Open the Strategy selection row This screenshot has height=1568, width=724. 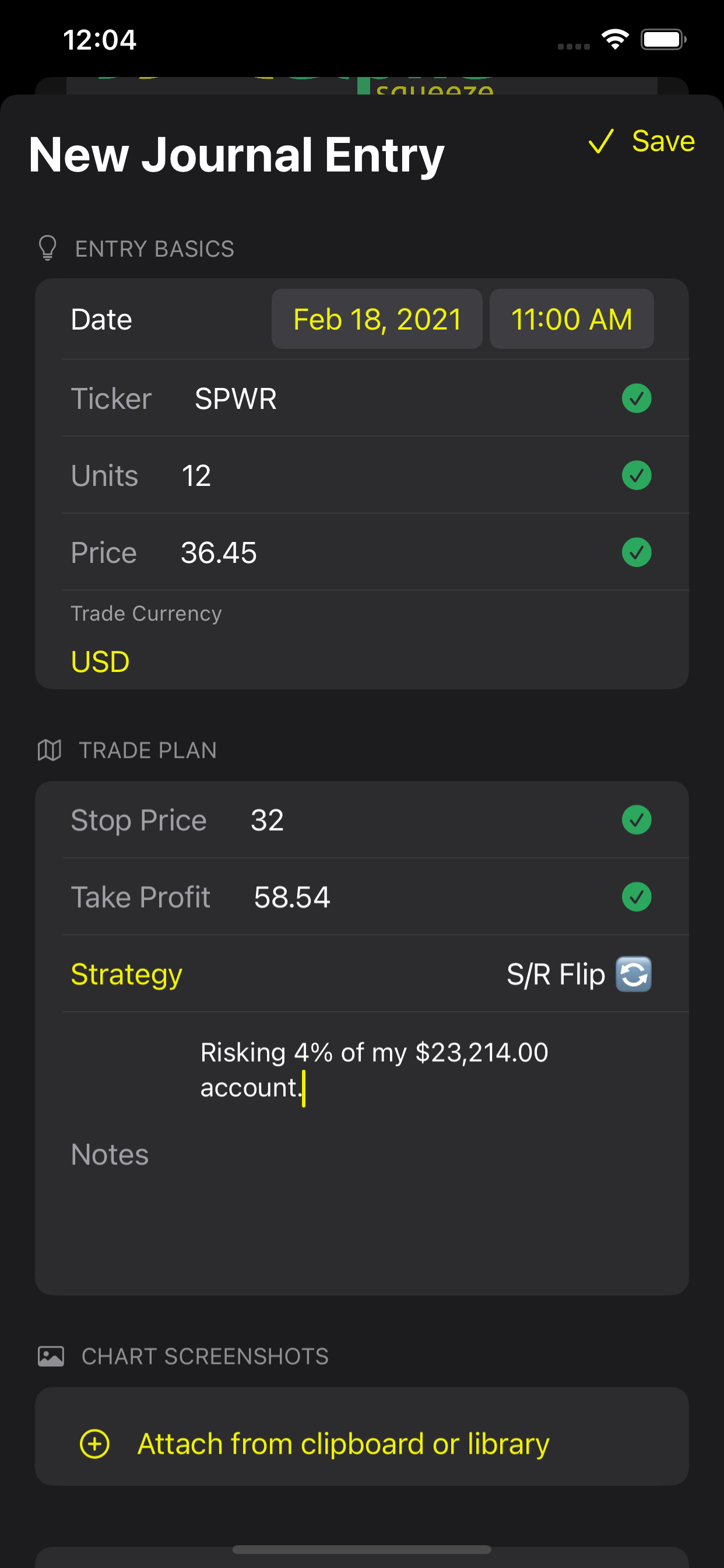(x=361, y=974)
